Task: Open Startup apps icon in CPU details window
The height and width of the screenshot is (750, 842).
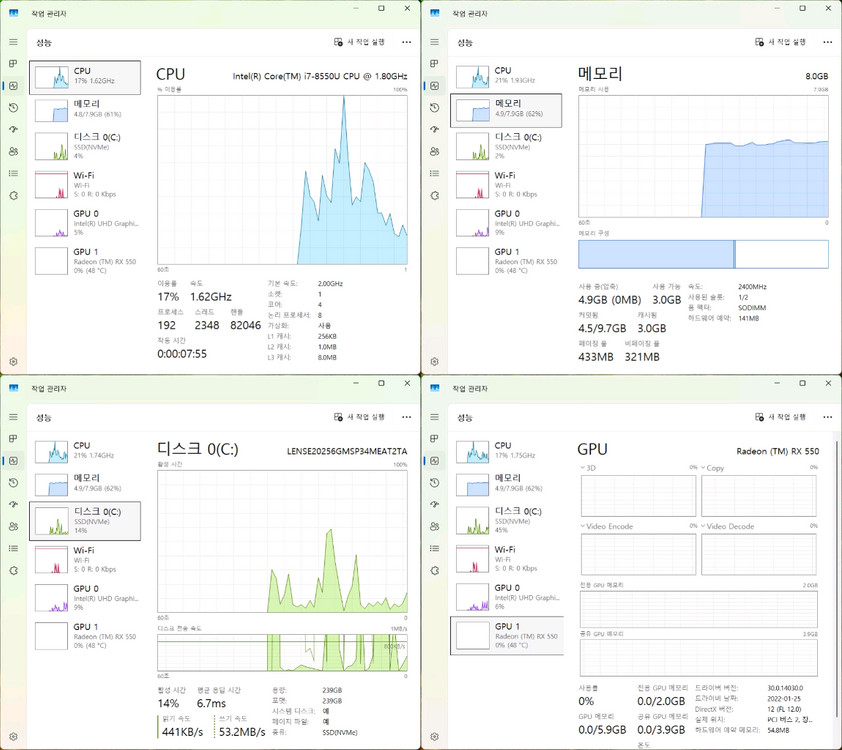Action: (x=13, y=129)
